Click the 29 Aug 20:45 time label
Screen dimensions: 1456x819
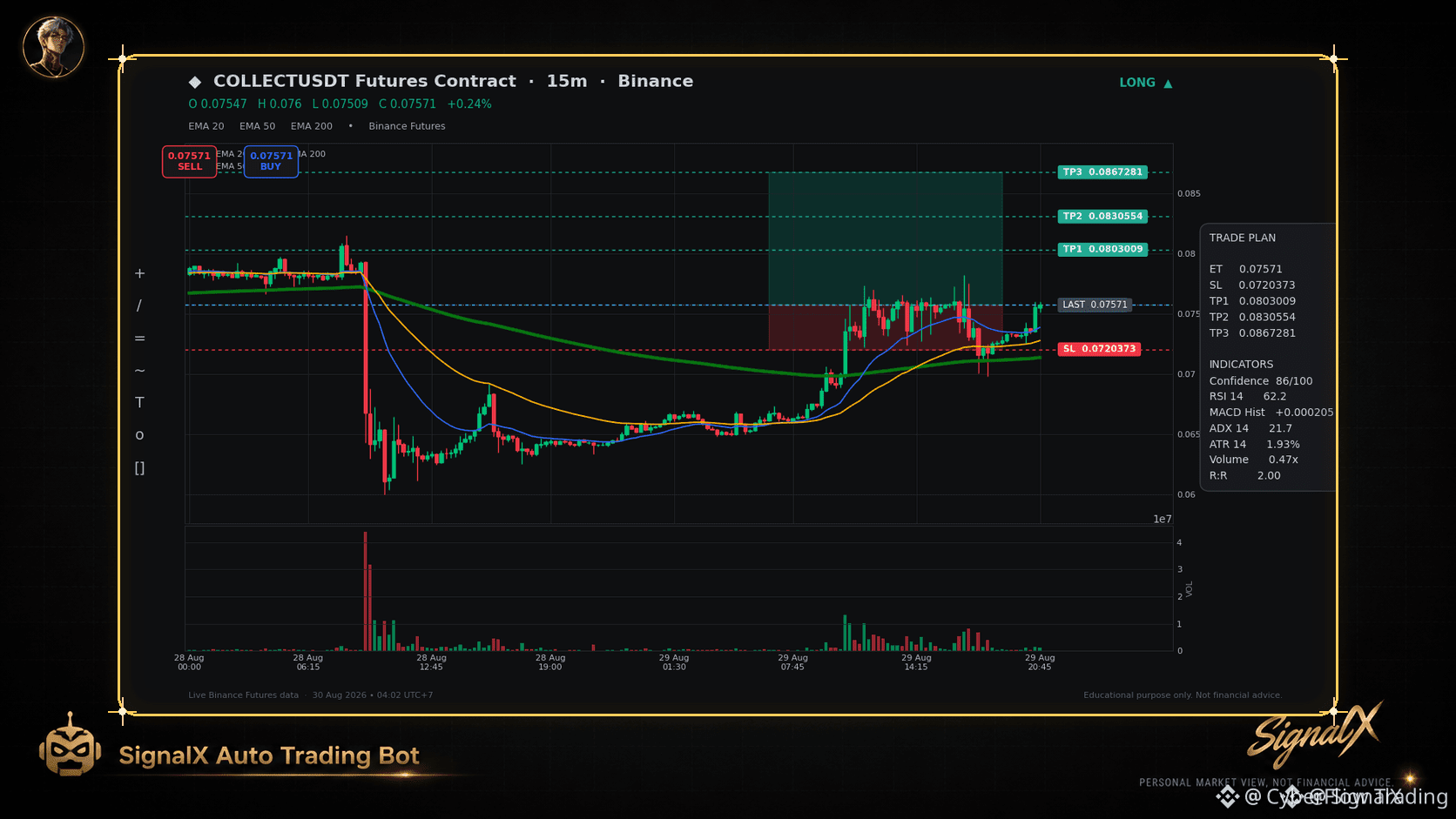tap(1040, 662)
